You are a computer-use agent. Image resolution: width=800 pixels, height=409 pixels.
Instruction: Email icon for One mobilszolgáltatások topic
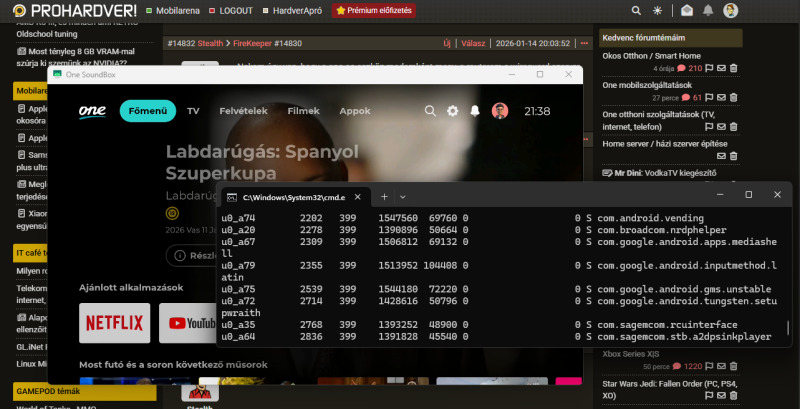point(721,97)
